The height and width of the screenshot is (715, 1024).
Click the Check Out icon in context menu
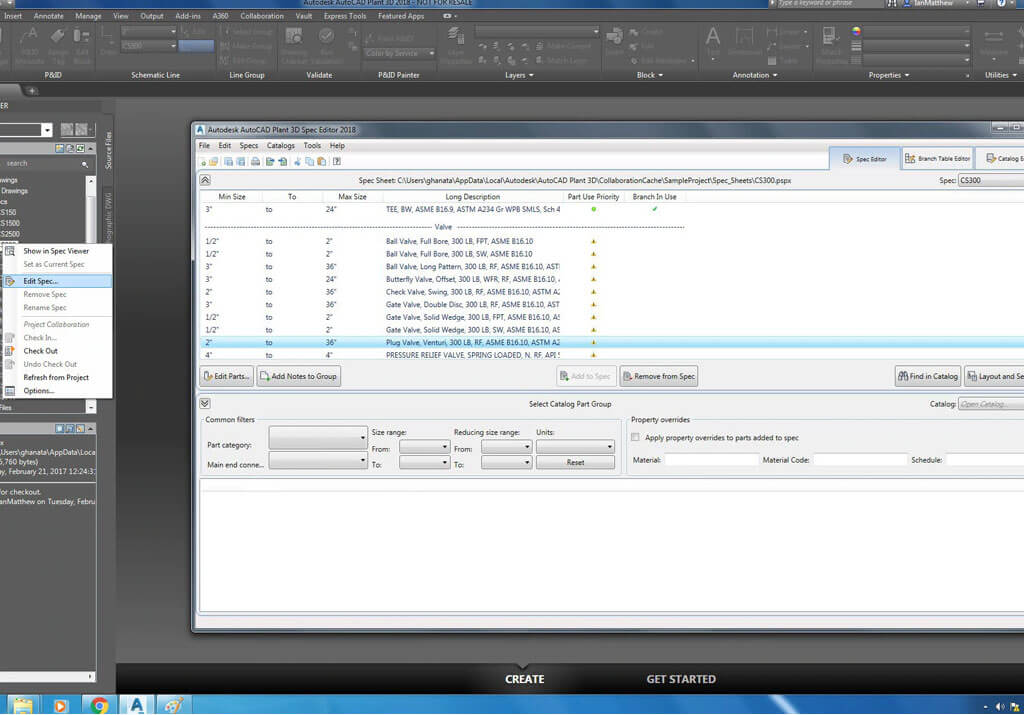click(10, 351)
